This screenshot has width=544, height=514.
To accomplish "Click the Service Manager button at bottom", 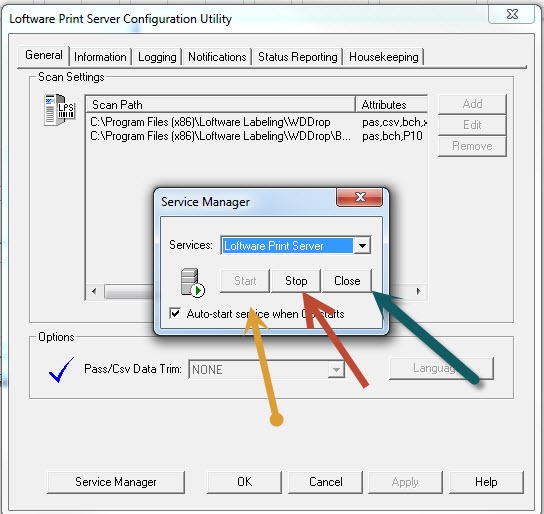I will 116,482.
